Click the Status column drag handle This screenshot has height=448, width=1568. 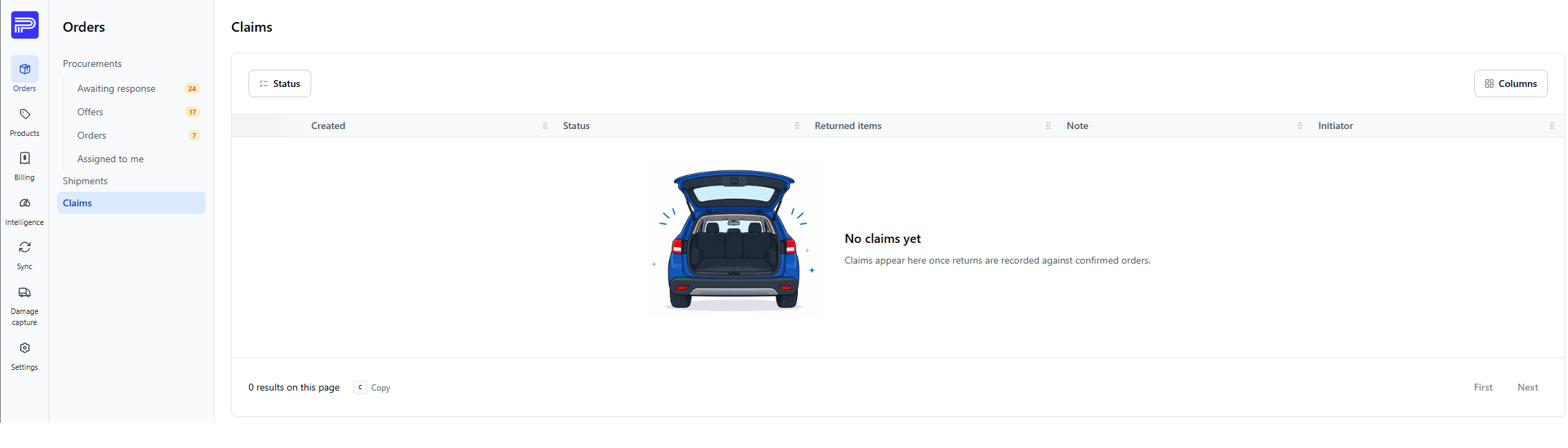[x=797, y=126]
